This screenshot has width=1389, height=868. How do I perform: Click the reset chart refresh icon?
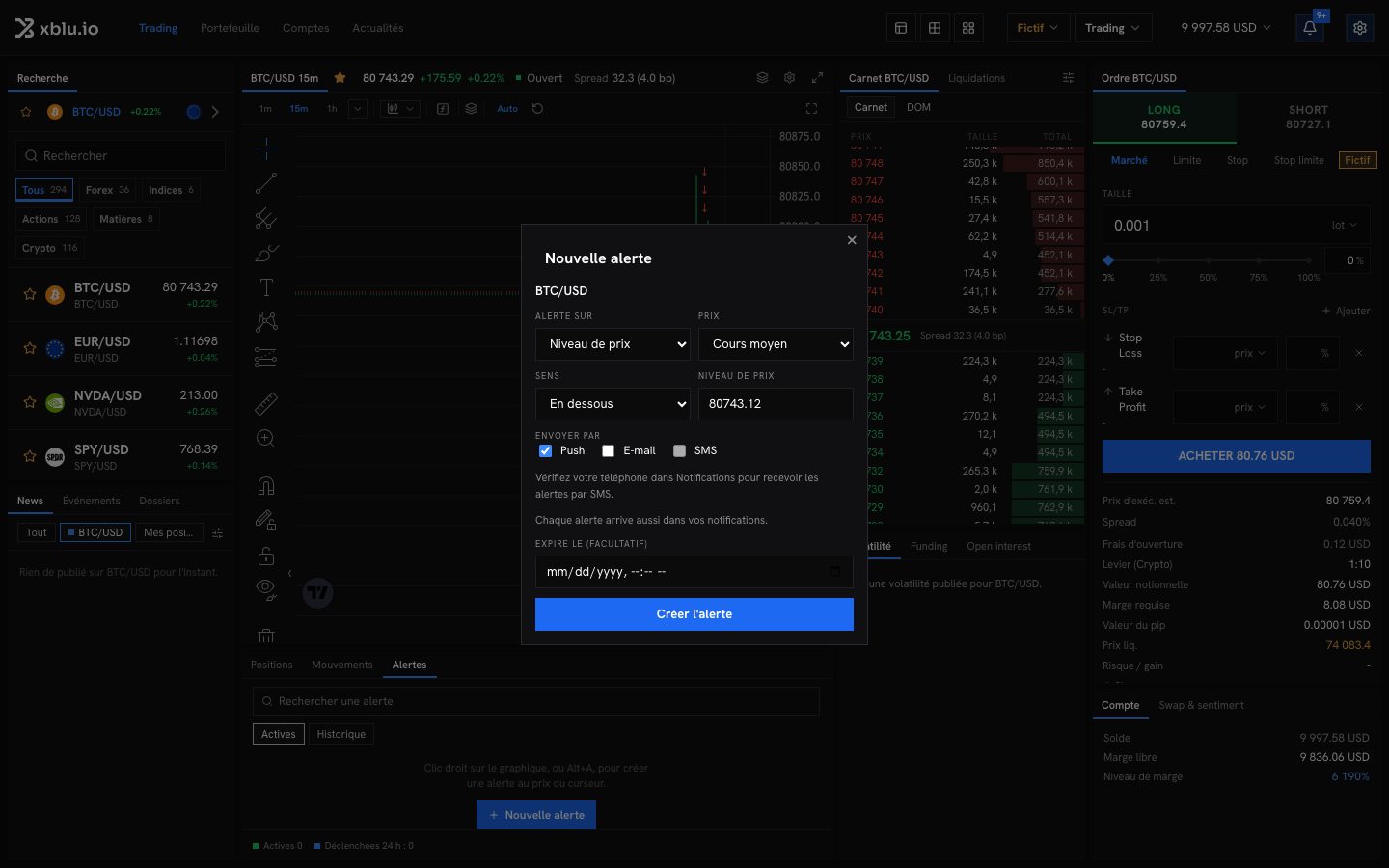[x=538, y=109]
